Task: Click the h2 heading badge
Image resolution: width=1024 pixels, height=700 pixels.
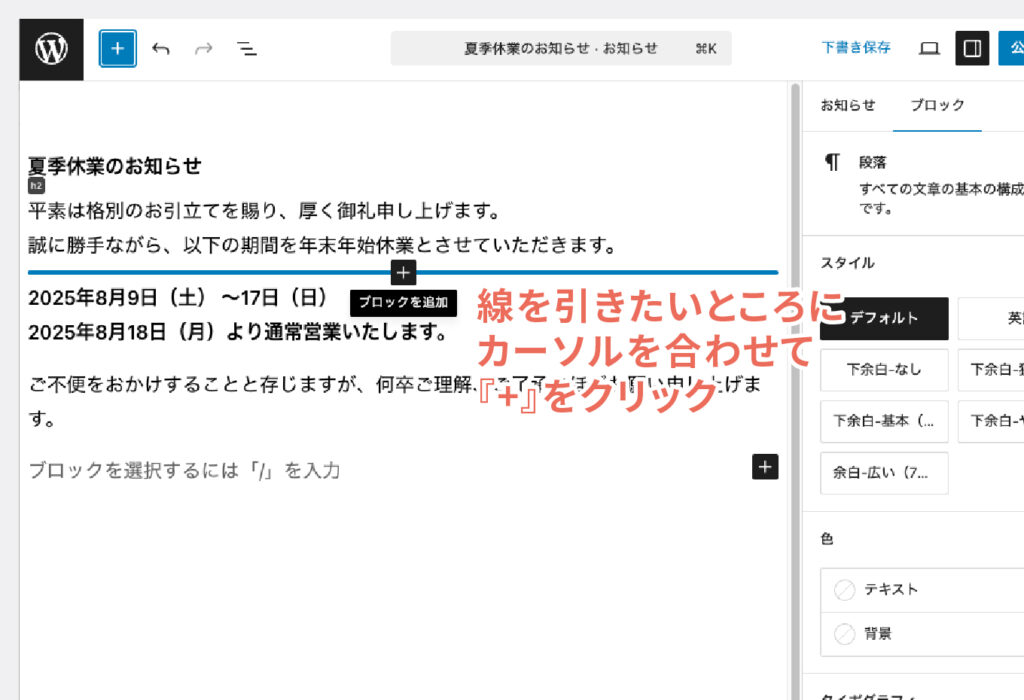Action: 36,186
